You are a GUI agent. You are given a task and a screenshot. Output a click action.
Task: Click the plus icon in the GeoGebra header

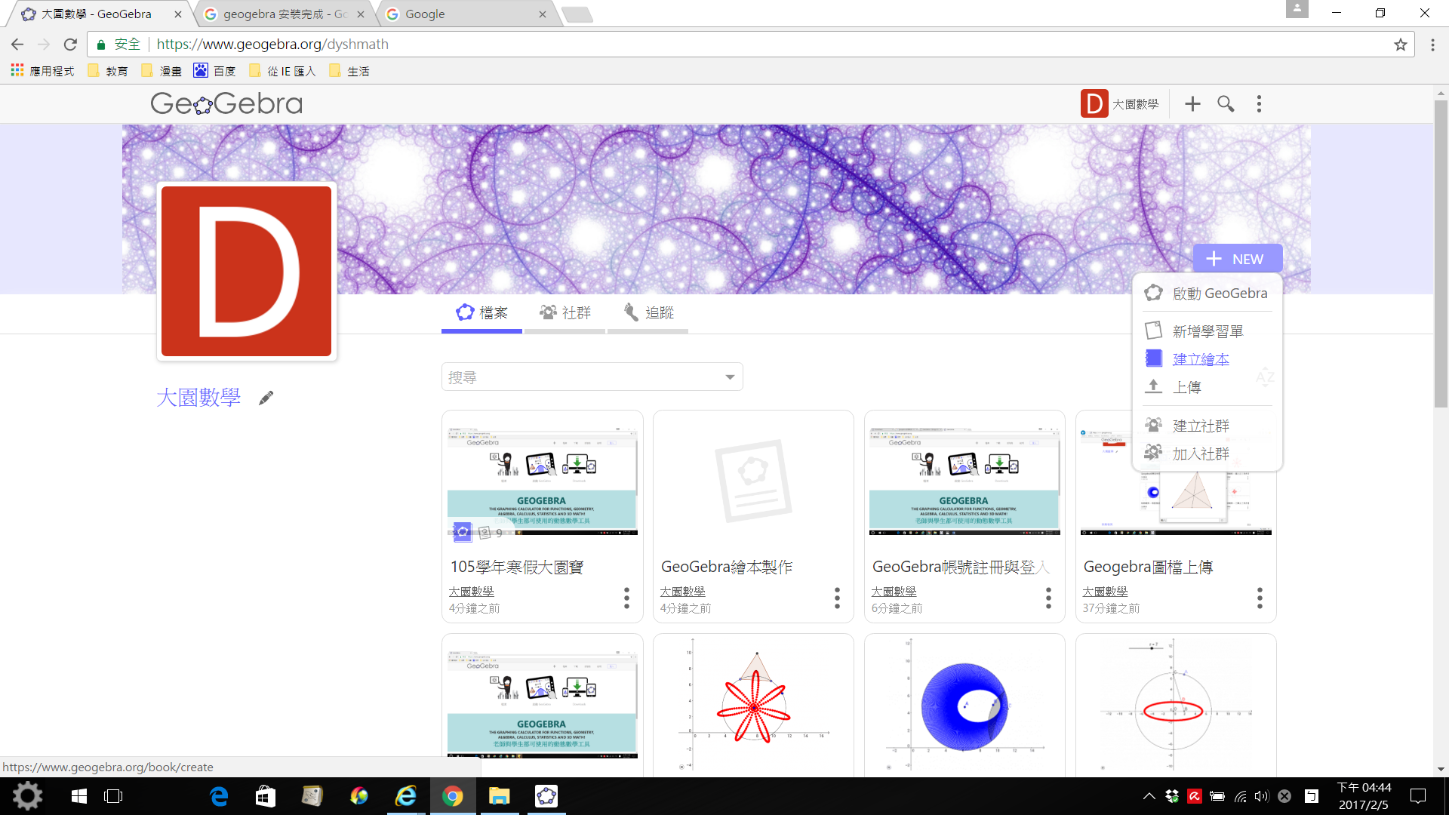tap(1192, 104)
